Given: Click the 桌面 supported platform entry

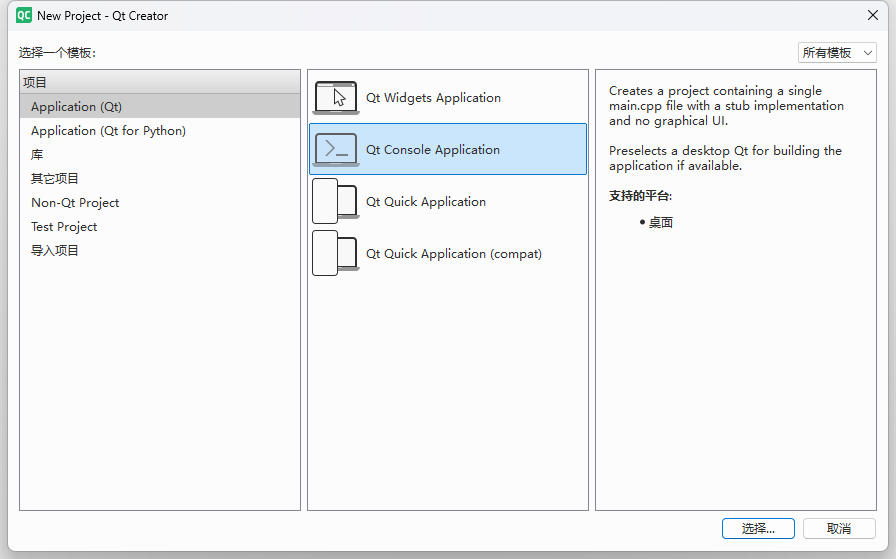Looking at the screenshot, I should tap(661, 222).
